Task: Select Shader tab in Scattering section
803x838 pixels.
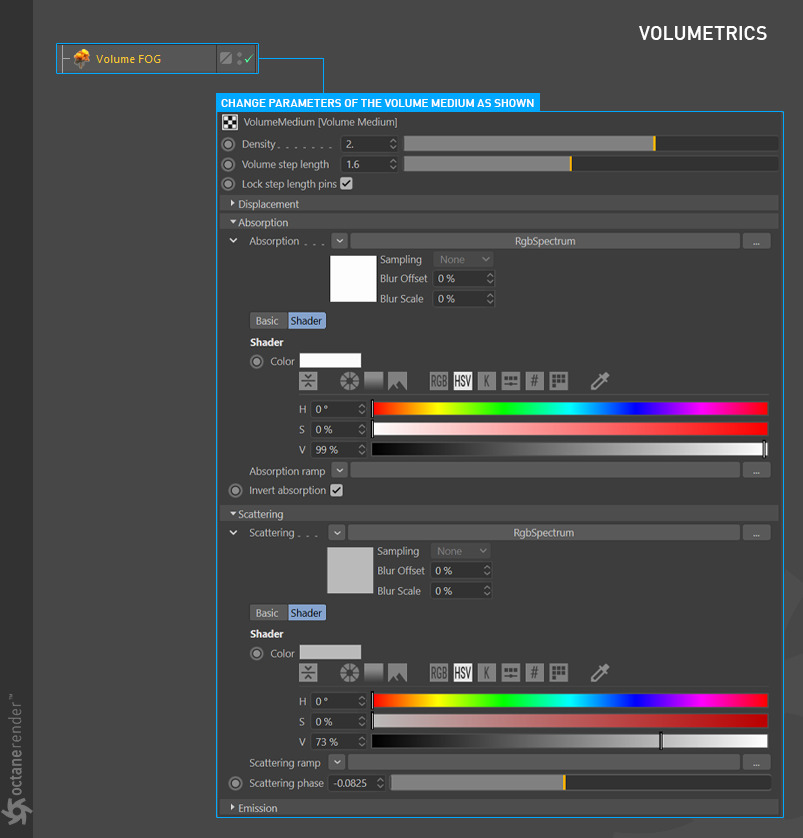Action: click(x=306, y=613)
